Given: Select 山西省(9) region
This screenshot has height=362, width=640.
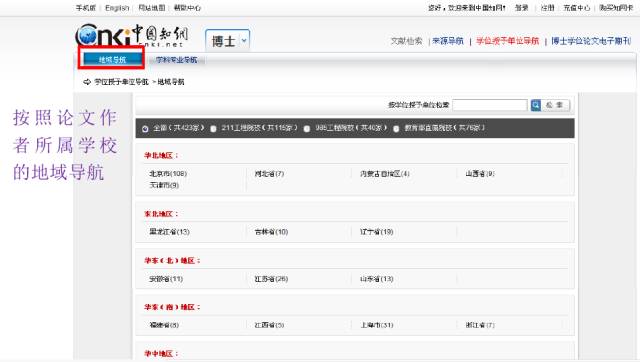Looking at the screenshot, I should pyautogui.click(x=480, y=174).
